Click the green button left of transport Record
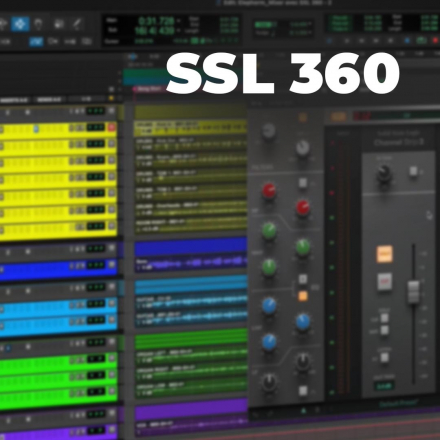Viewport: 440px width, 440px height. coord(421,41)
